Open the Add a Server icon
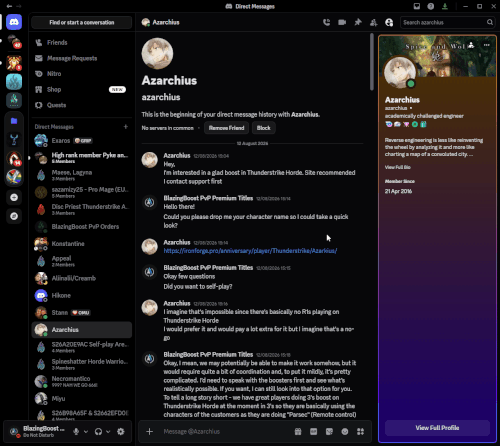 click(14, 197)
